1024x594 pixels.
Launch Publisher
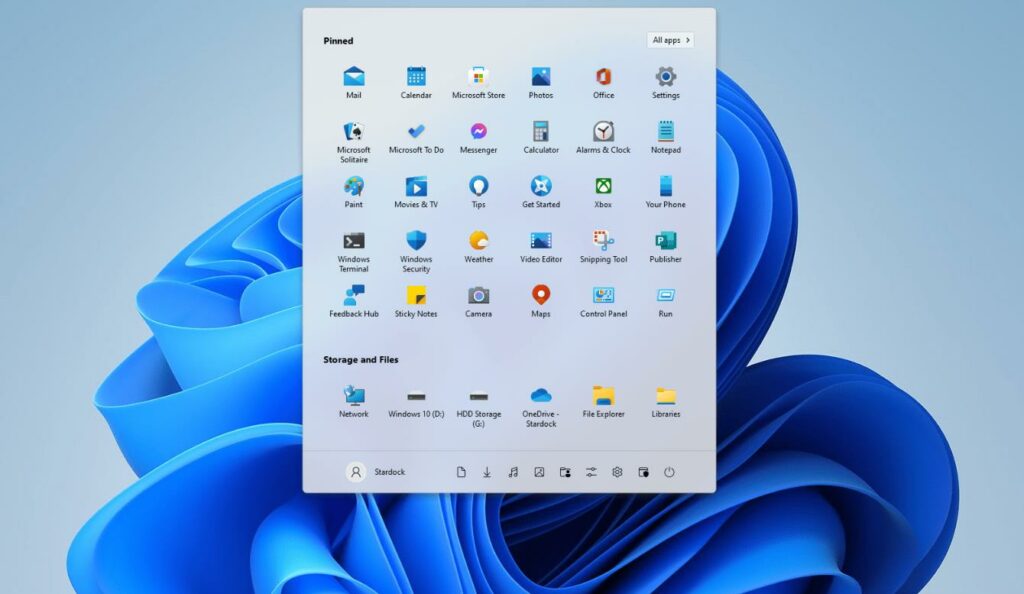click(x=665, y=247)
